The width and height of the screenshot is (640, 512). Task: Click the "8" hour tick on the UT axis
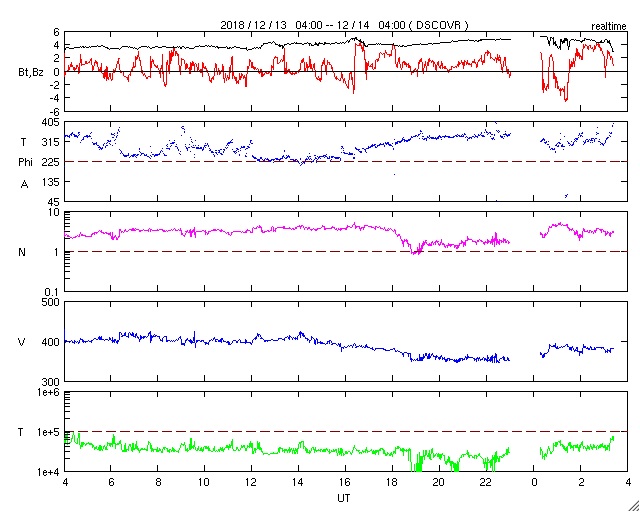point(158,482)
